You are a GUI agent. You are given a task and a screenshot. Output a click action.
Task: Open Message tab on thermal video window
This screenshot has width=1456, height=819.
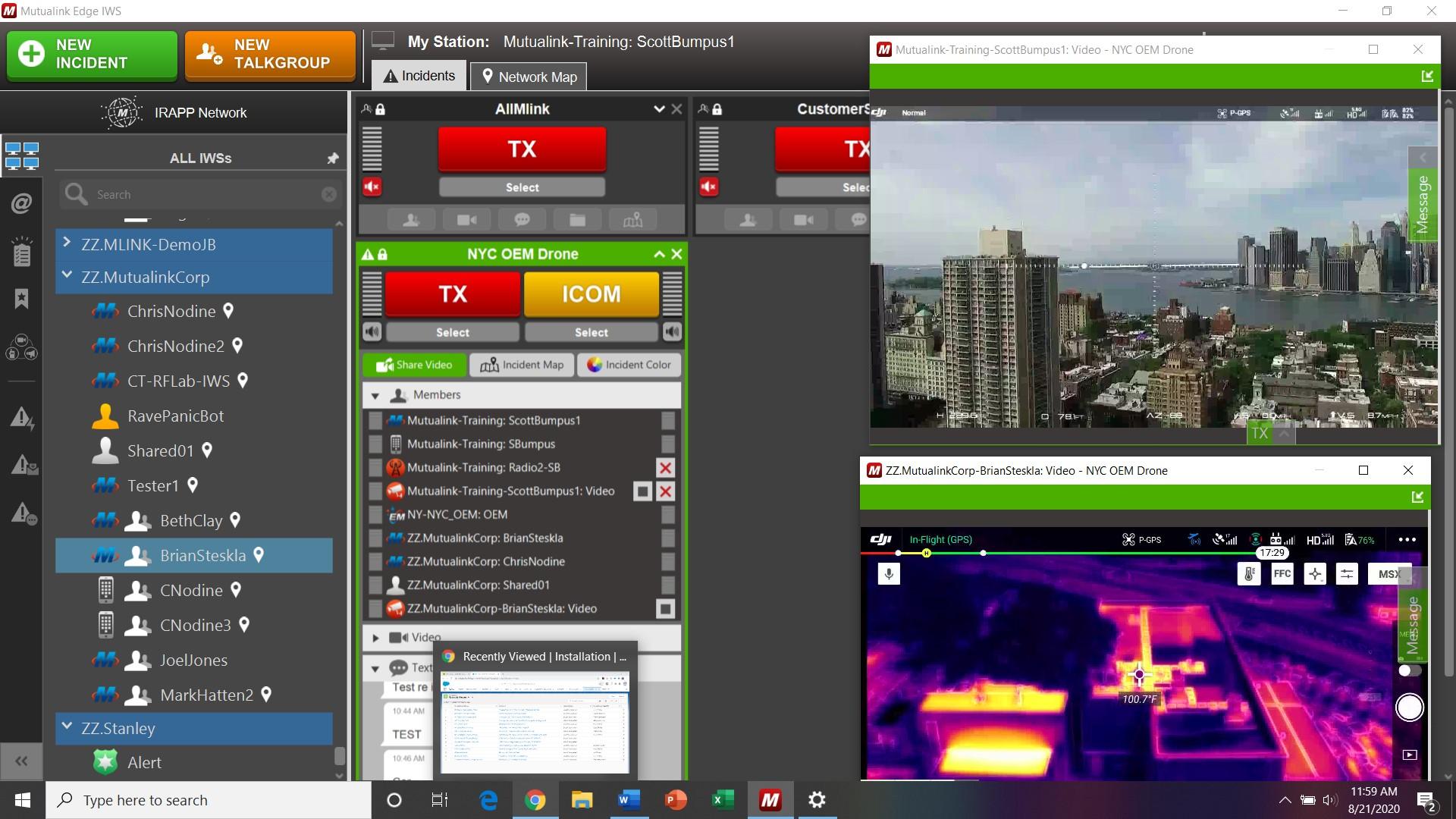click(1413, 625)
